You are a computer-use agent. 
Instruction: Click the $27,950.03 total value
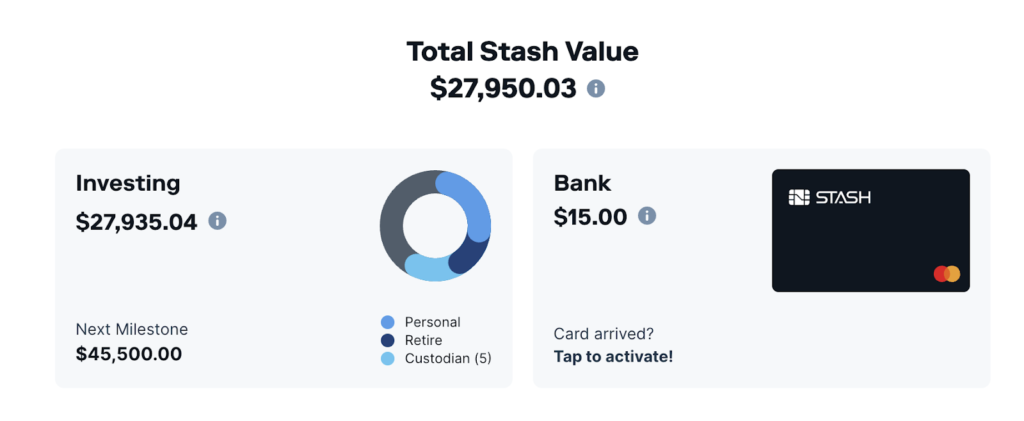tap(503, 88)
